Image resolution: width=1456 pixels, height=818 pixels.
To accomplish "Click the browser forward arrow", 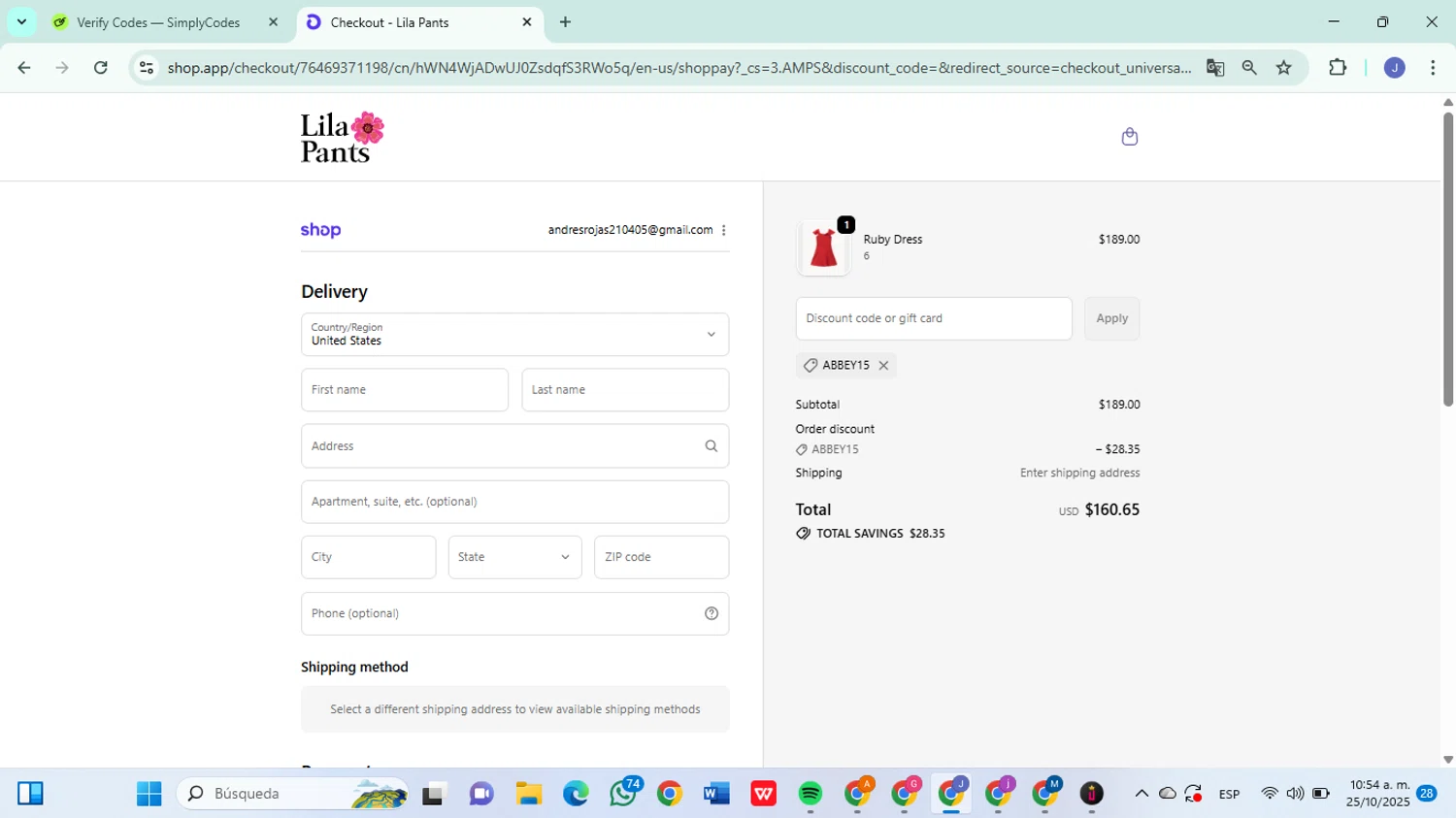I will coord(62,68).
